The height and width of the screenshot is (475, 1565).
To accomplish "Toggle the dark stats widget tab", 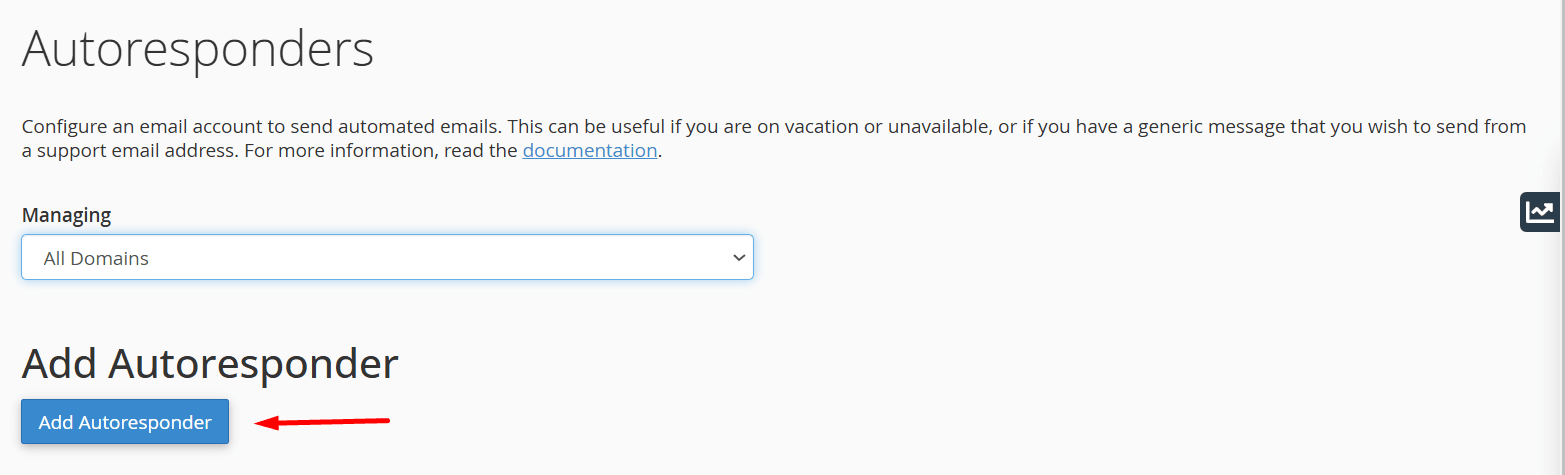I will click(x=1541, y=212).
